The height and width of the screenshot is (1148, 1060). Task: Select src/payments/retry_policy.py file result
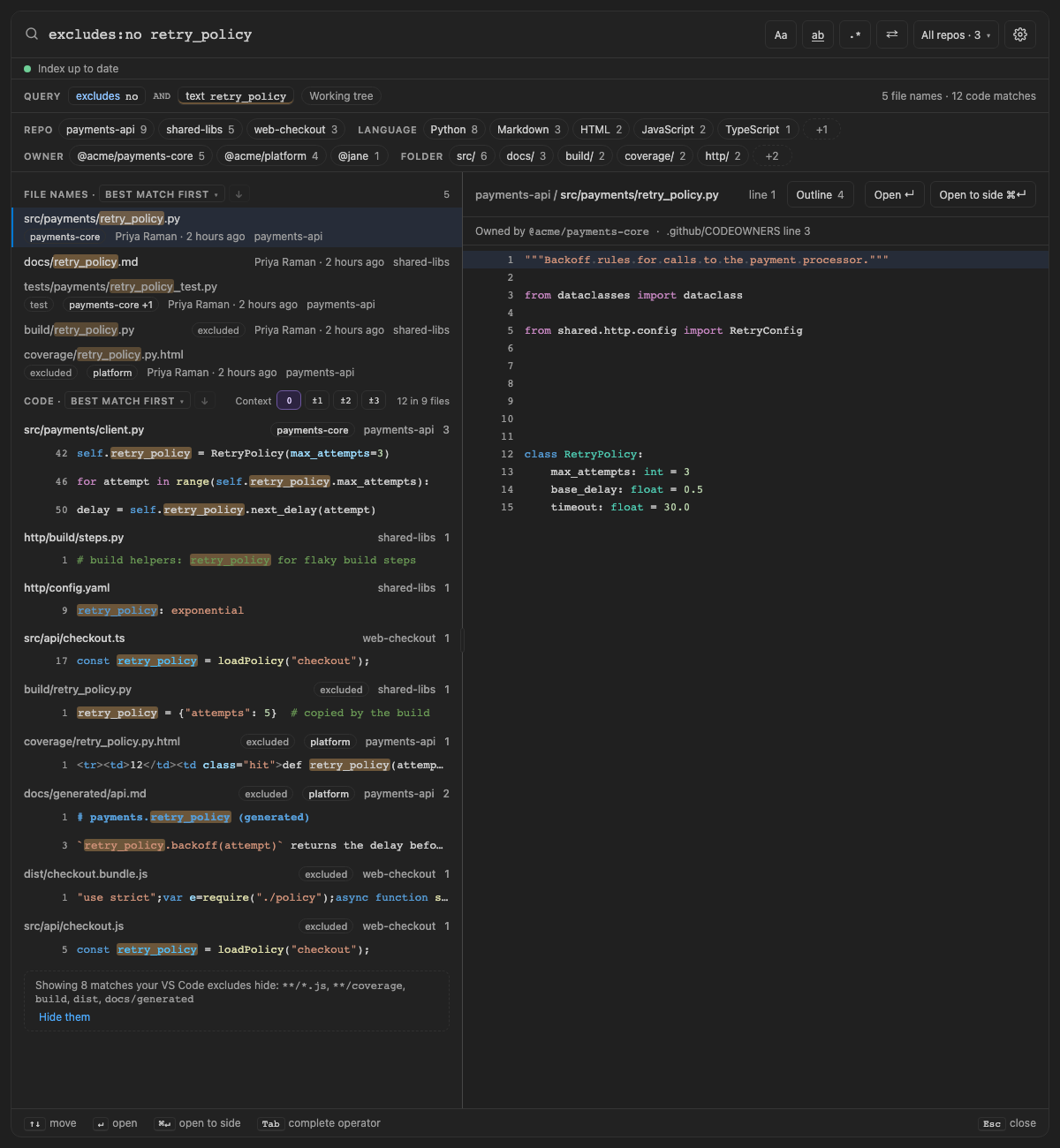pos(237,227)
